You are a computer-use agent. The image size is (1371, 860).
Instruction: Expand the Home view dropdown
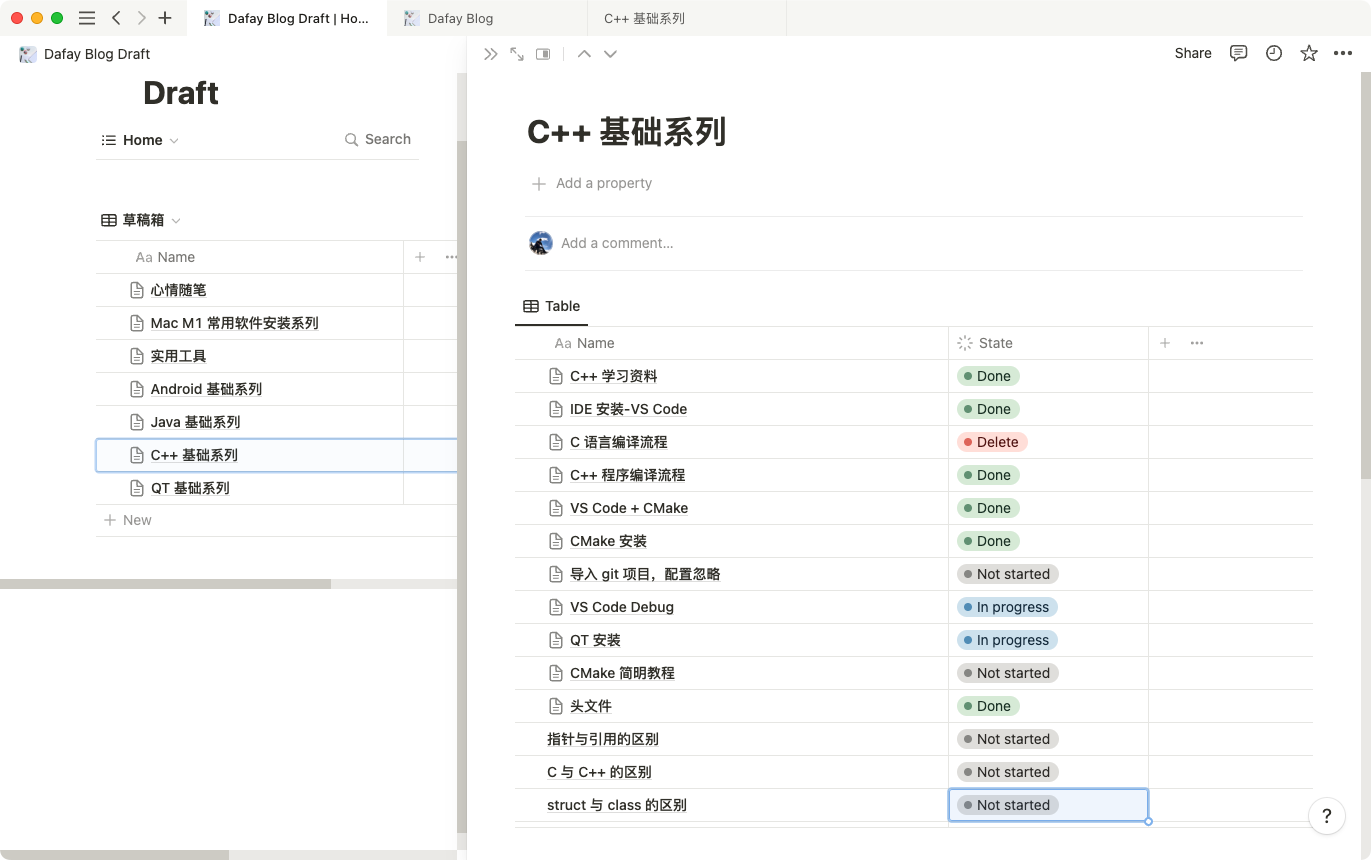(174, 141)
